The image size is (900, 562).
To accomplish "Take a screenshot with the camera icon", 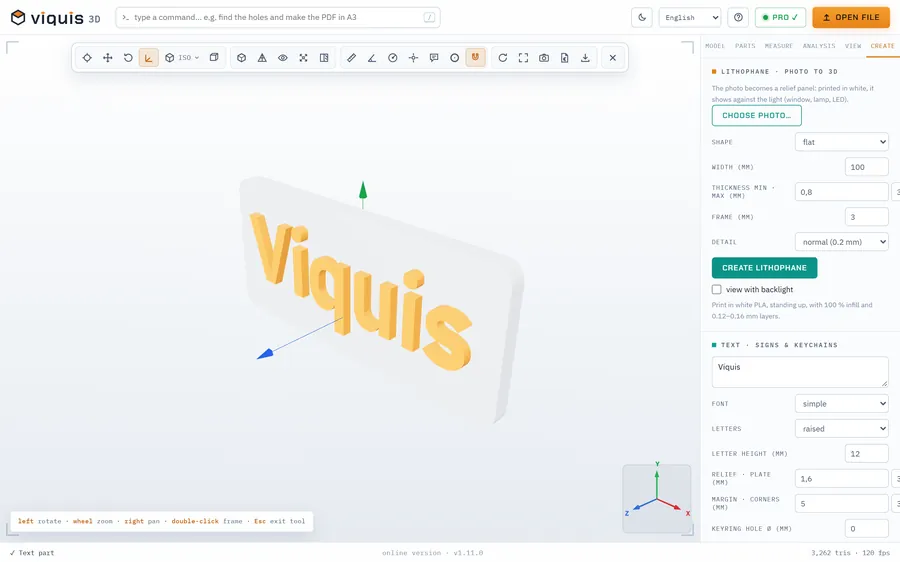I will coord(544,57).
